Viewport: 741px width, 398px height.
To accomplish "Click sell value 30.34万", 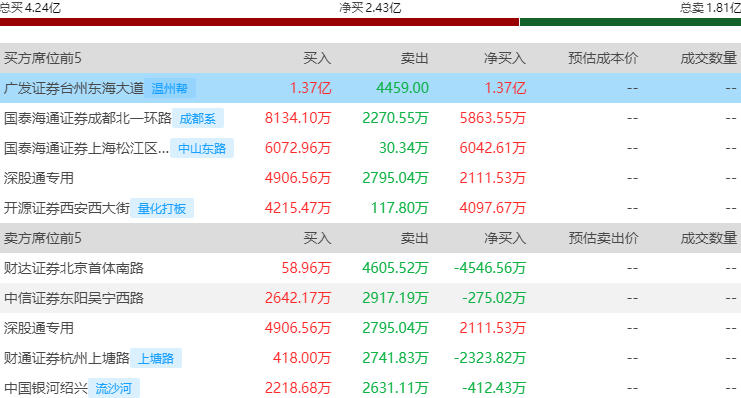I will pyautogui.click(x=404, y=148).
